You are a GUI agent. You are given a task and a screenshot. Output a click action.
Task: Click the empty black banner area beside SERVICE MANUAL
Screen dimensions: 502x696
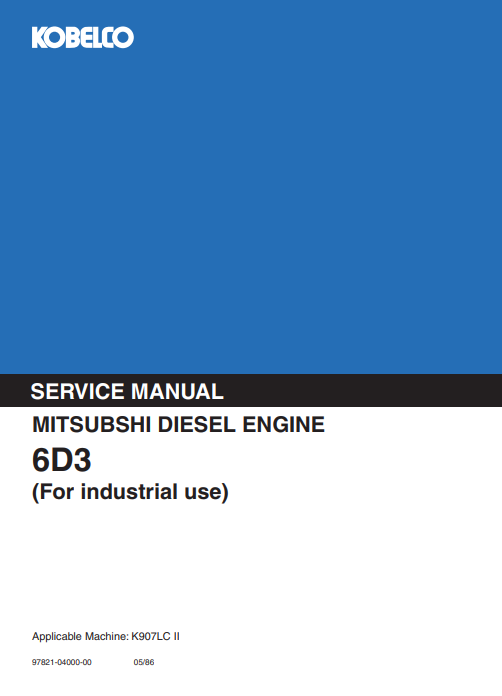point(363,391)
